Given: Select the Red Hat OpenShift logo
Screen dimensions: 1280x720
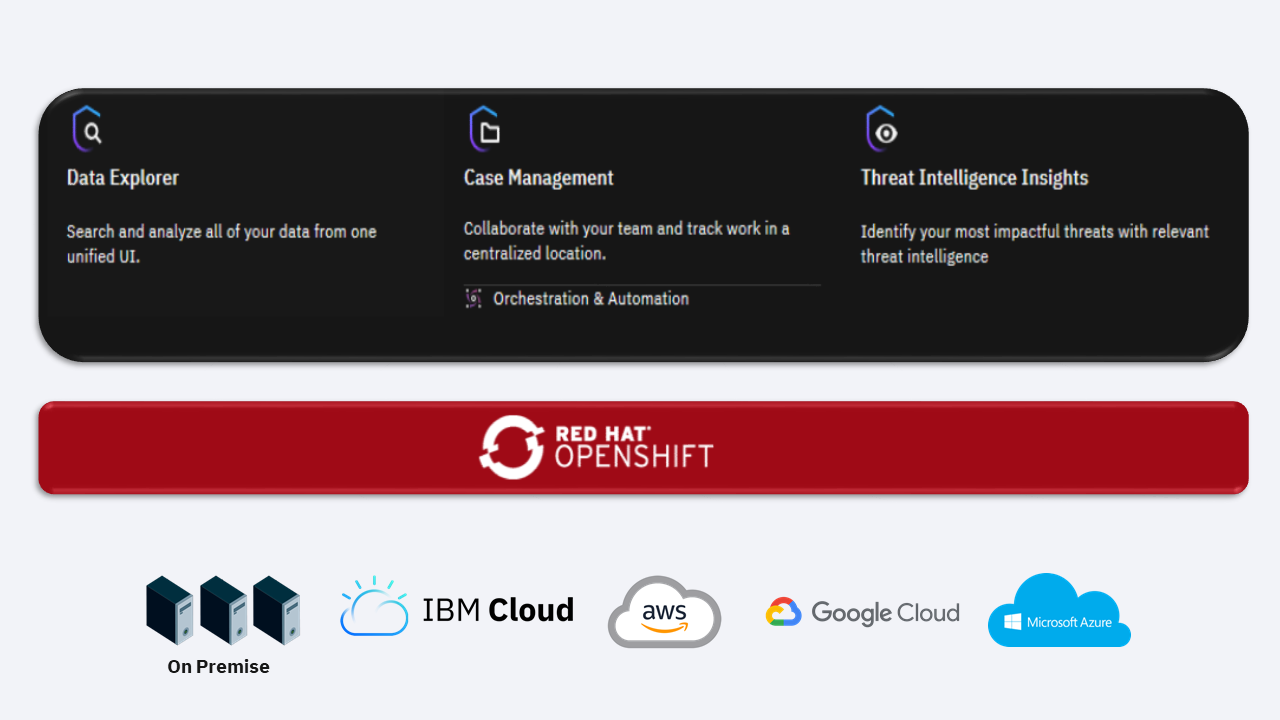Looking at the screenshot, I should [596, 447].
